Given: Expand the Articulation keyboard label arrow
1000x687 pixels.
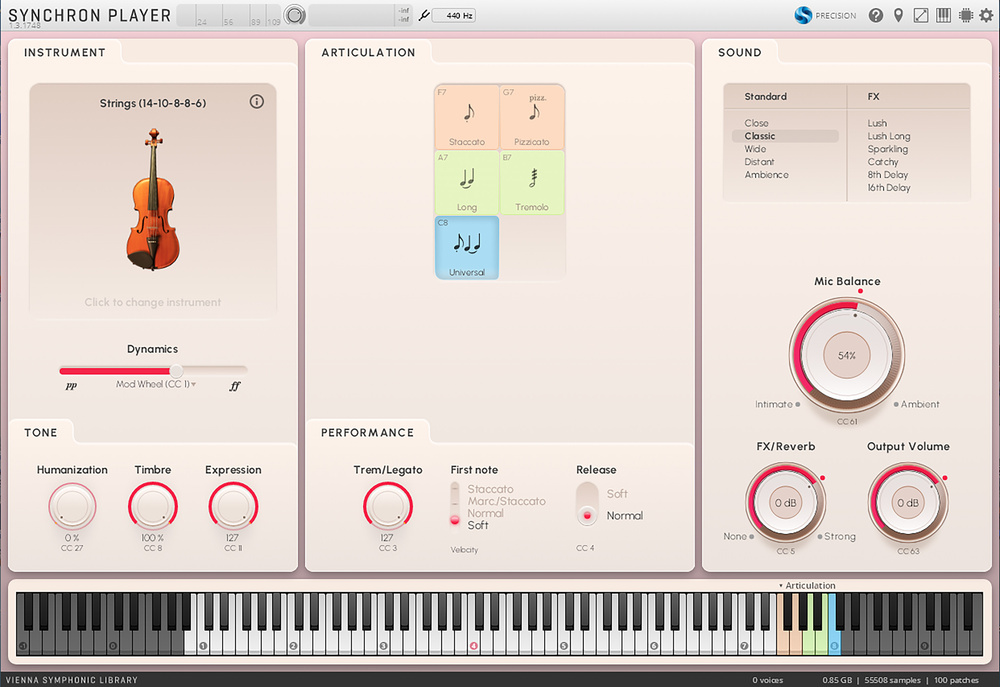Looking at the screenshot, I should (780, 586).
